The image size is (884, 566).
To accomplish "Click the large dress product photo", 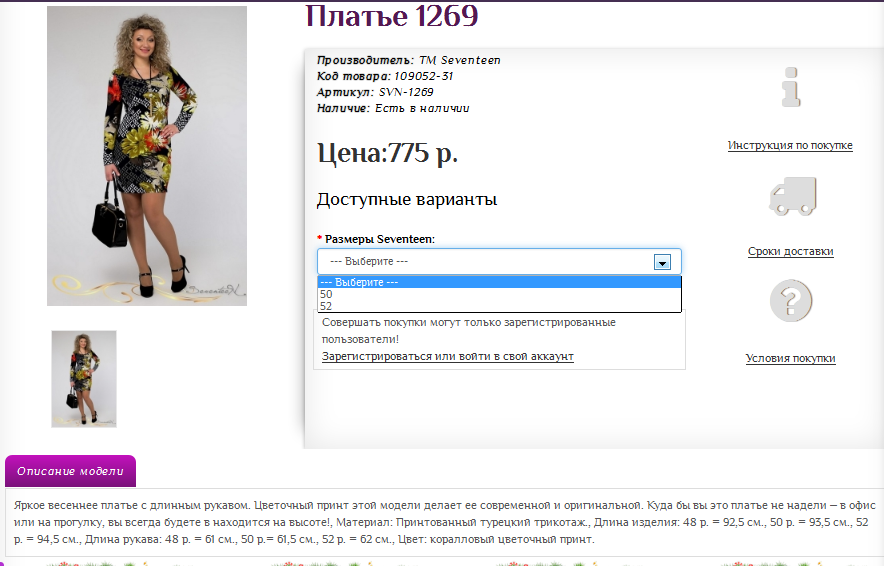I will (147, 156).
